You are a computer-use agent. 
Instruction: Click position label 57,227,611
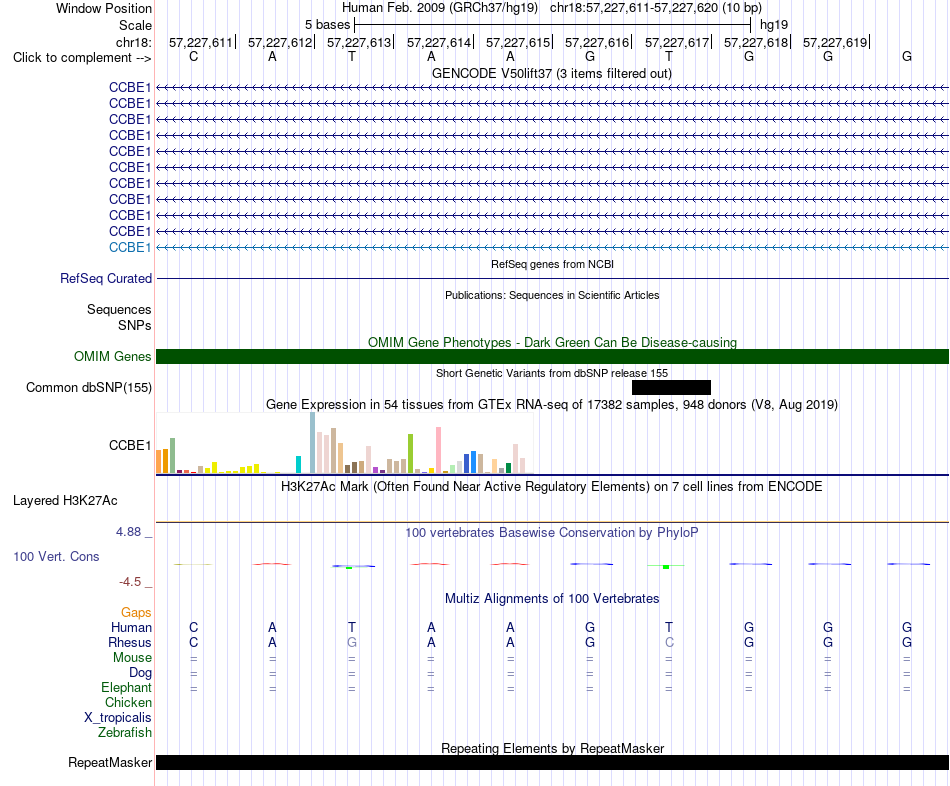pyautogui.click(x=201, y=42)
